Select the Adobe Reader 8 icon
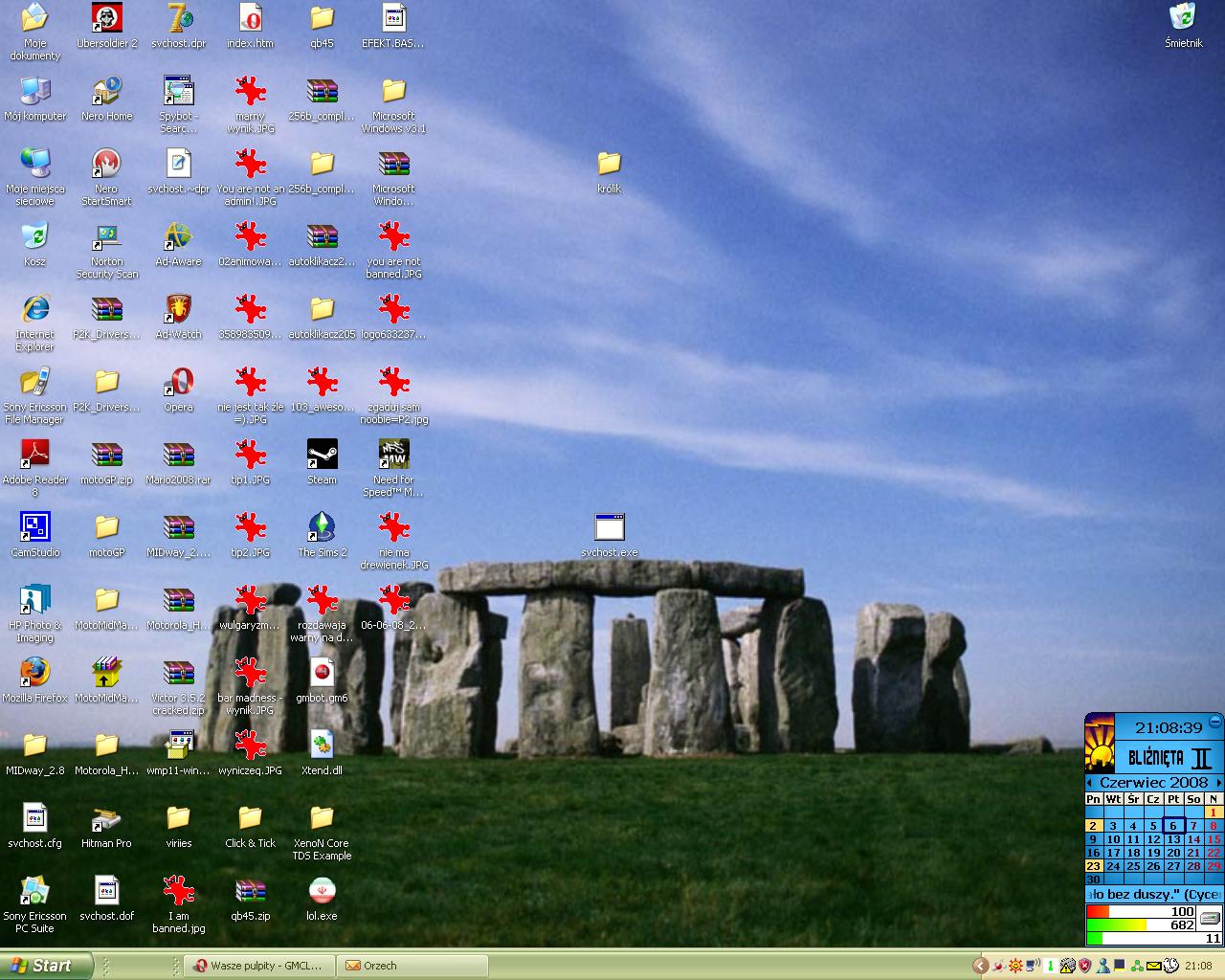The width and height of the screenshot is (1225, 980). tap(34, 455)
